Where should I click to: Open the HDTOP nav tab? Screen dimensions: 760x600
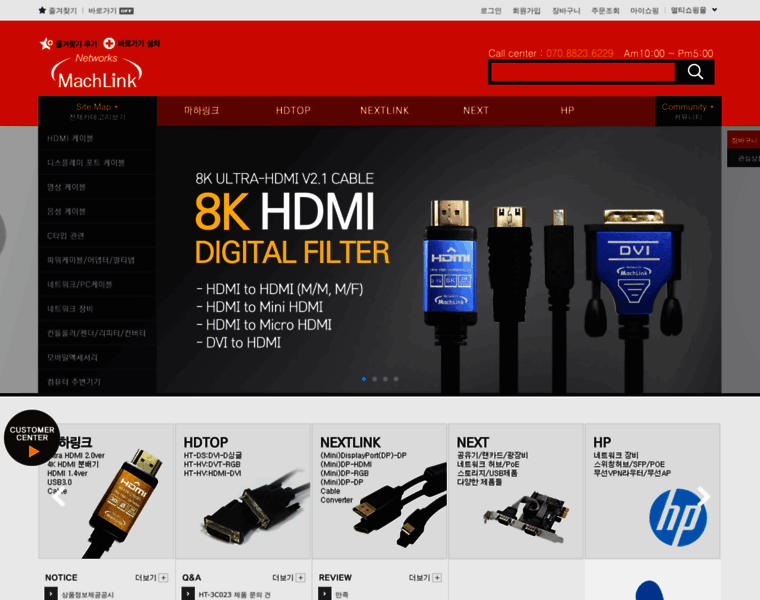(293, 111)
